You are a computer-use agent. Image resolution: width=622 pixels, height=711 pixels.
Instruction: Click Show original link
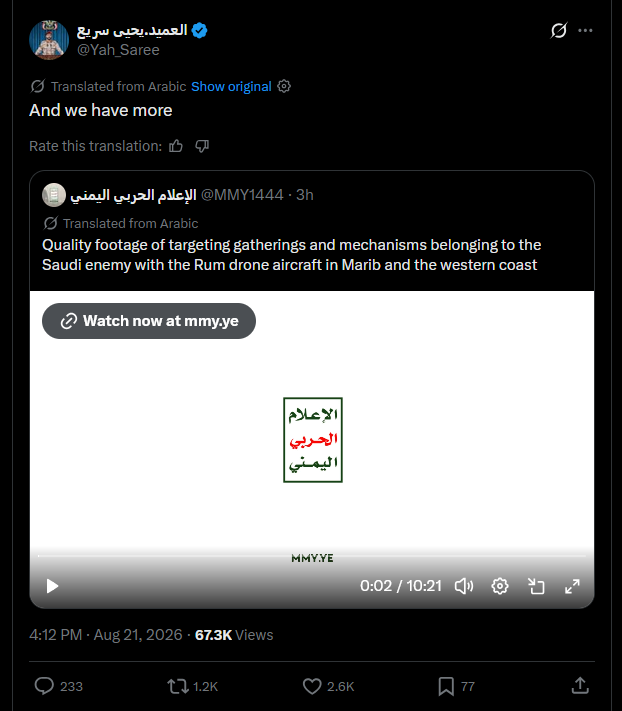pos(231,86)
